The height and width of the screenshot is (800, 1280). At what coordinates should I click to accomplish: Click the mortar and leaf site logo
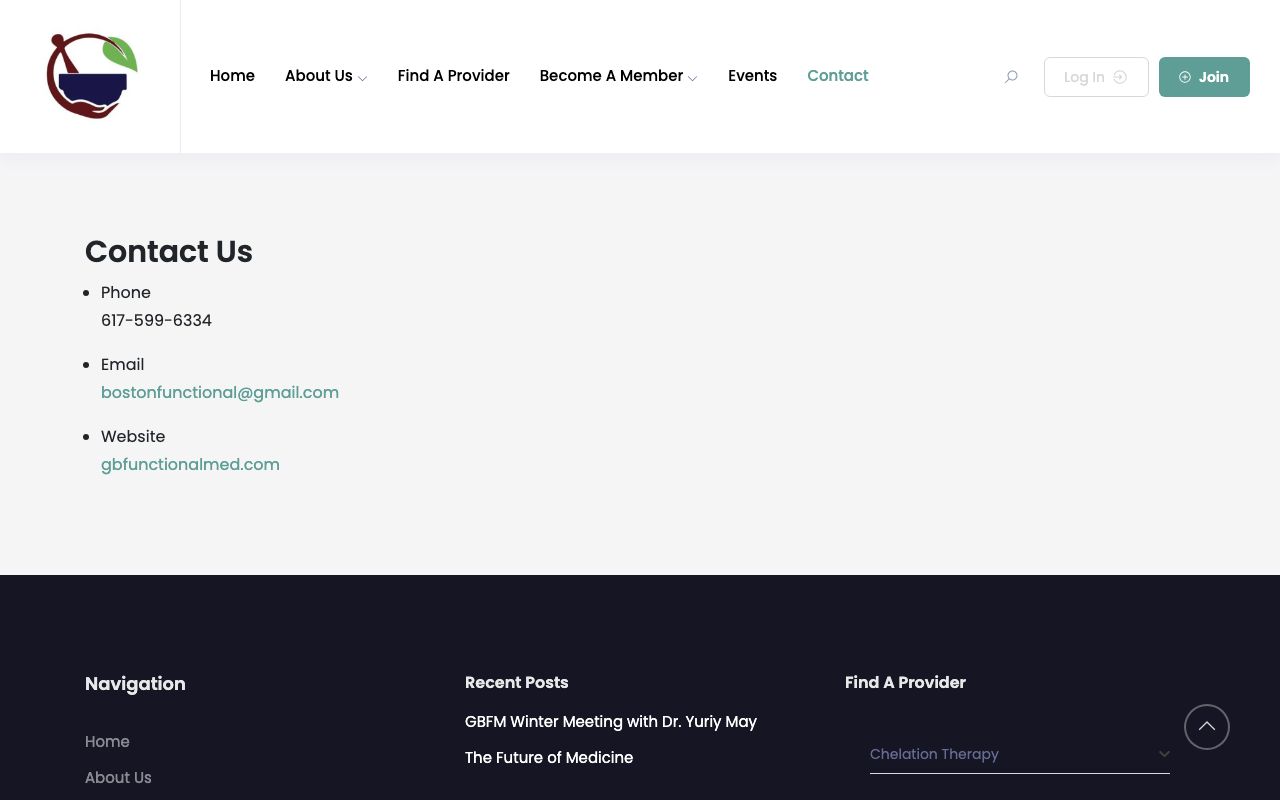[91, 76]
